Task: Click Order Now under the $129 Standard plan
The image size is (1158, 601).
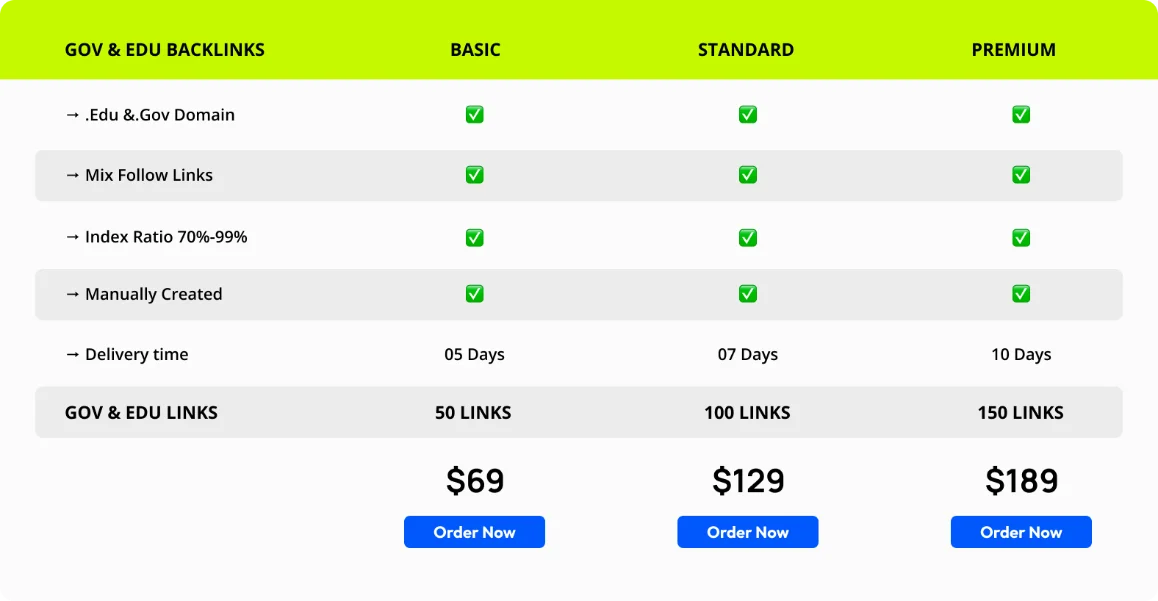Action: click(x=747, y=532)
